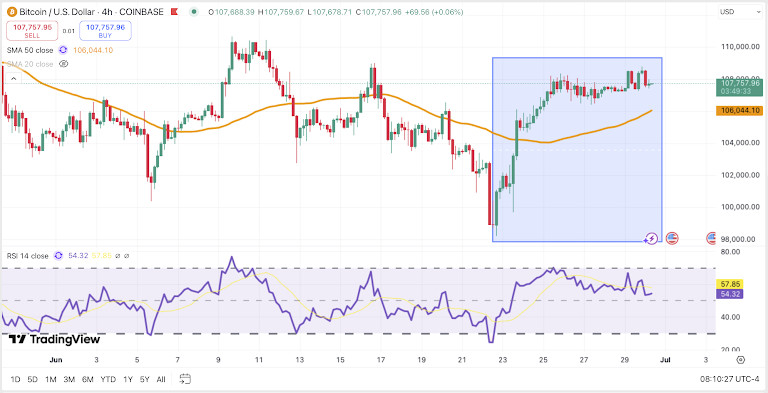The image size is (768, 393).
Task: Select the 1Y time range
Action: 128,379
